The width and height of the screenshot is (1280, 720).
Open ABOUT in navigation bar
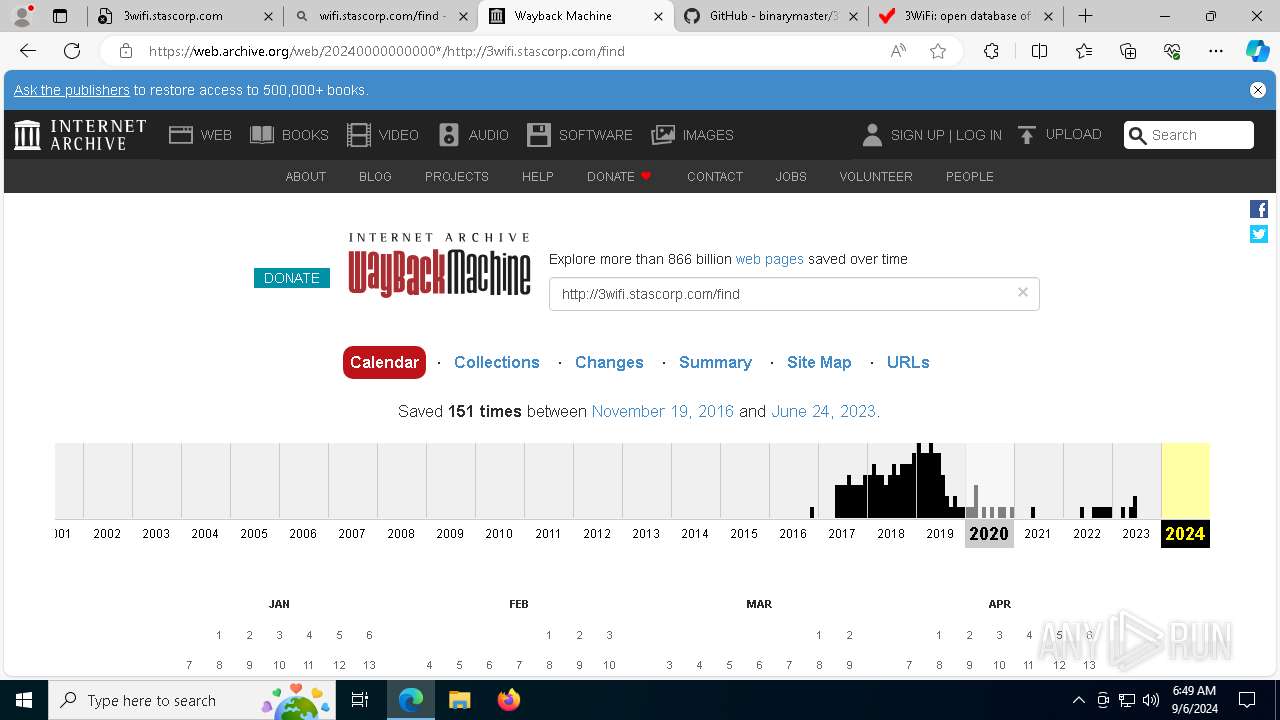point(306,176)
